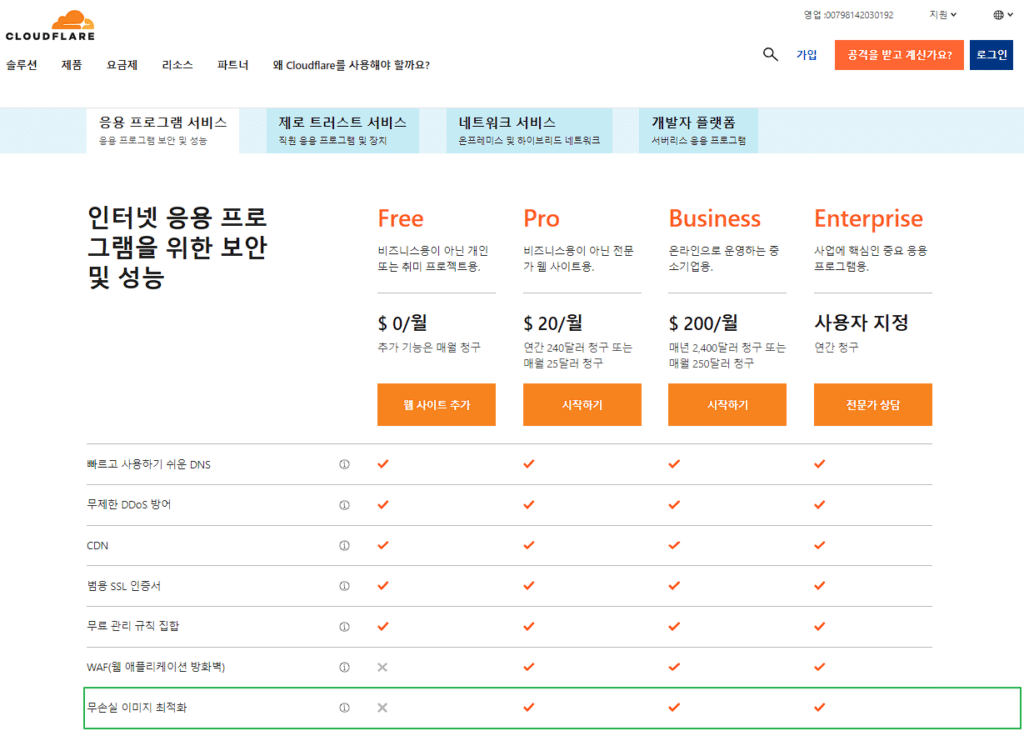Viewport: 1024px width, 731px height.
Task: Open the 솔루션 menu
Action: 22,65
